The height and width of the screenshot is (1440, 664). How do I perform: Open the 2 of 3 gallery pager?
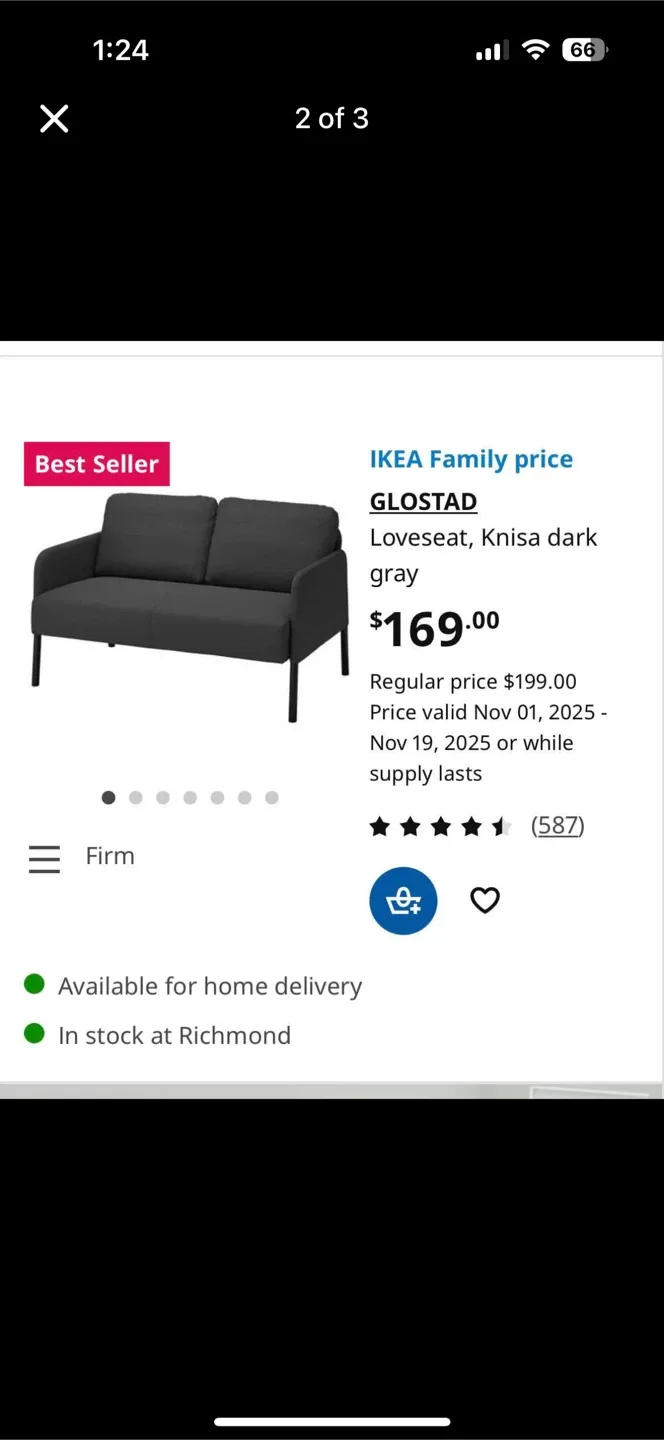point(331,118)
